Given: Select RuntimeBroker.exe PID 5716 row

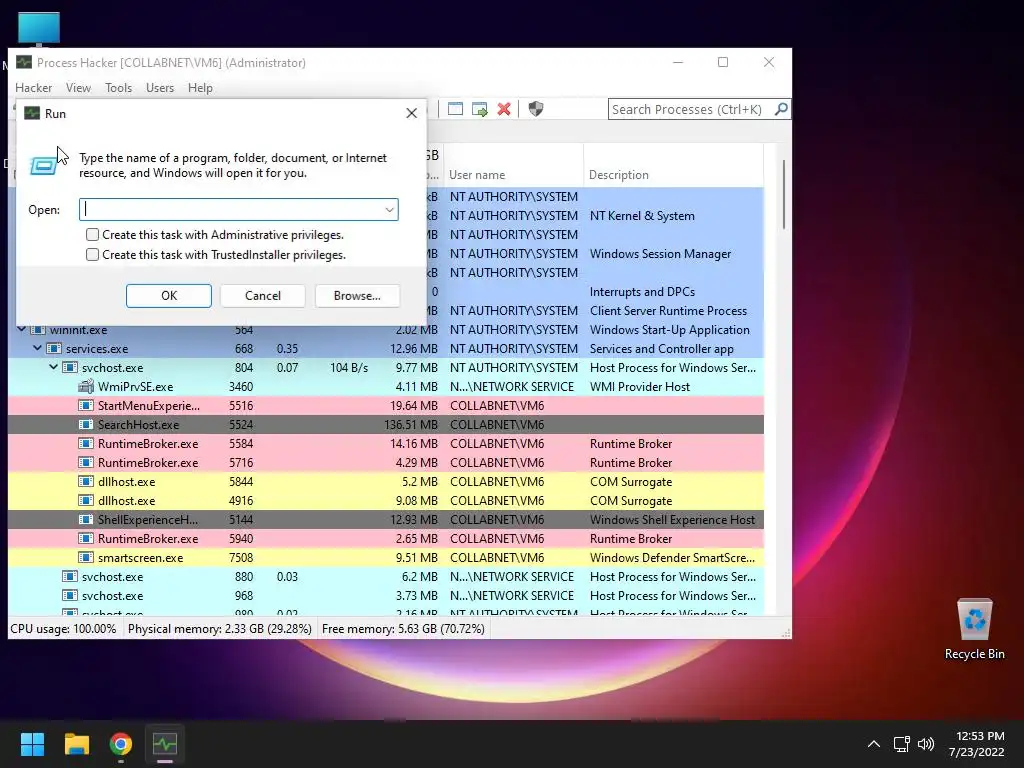Looking at the screenshot, I should (386, 462).
